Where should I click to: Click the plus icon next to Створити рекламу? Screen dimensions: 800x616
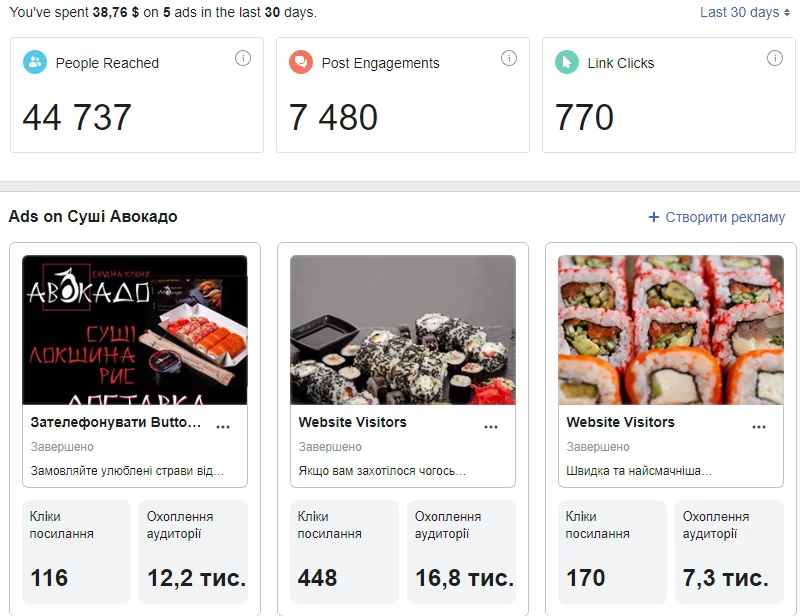point(654,217)
